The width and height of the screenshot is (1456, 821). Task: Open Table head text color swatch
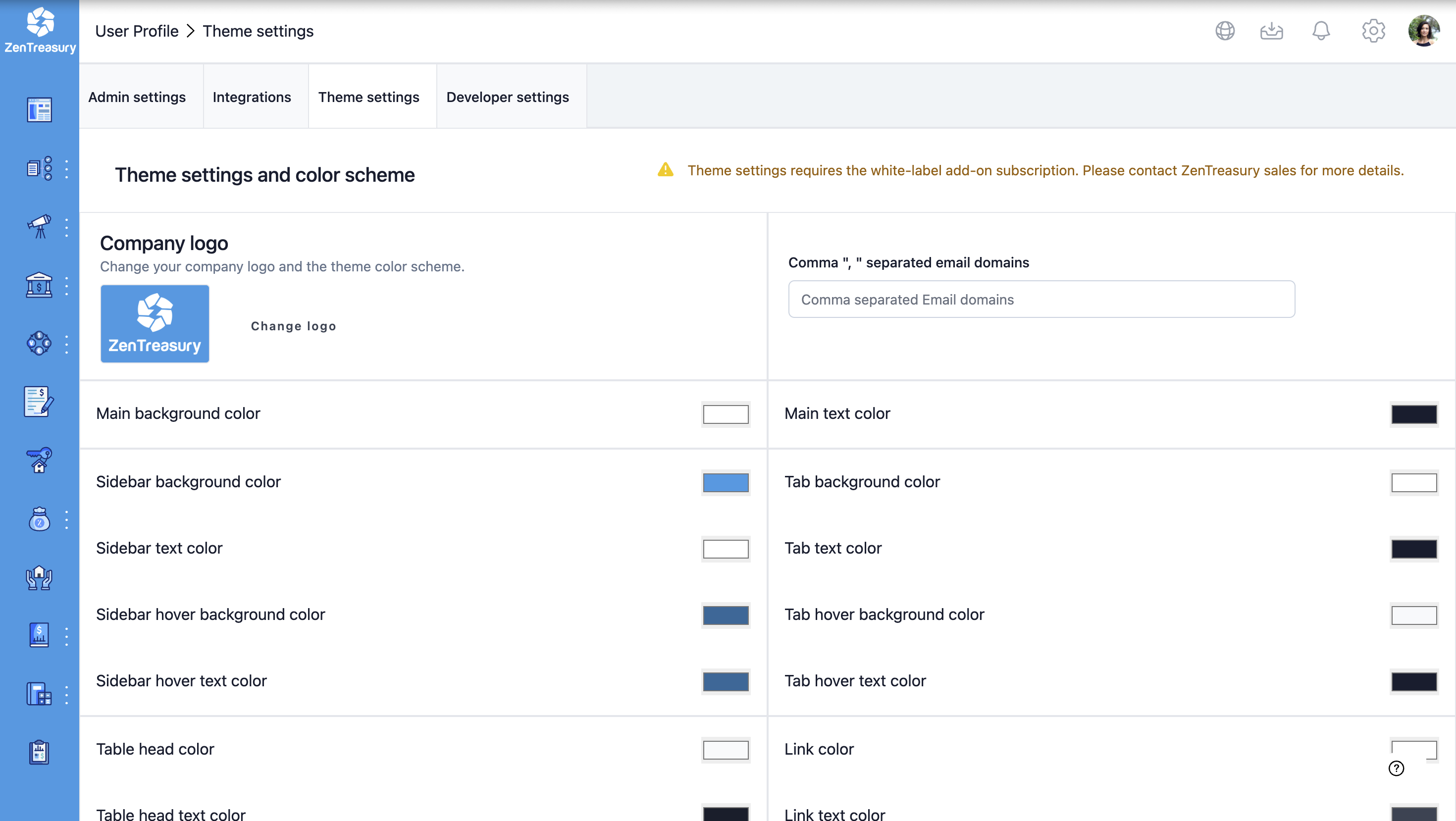[726, 813]
